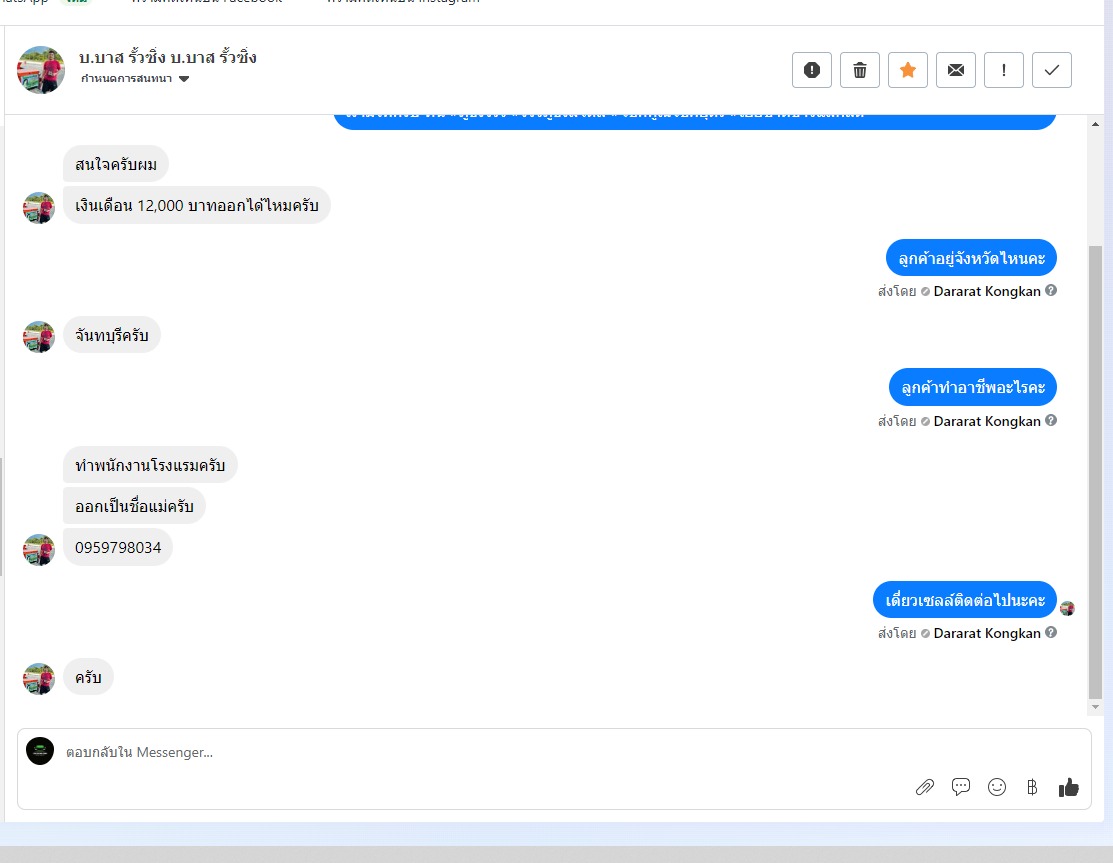Click the message ทำพนักงานโรงแรมครับ
This screenshot has height=863, width=1113.
coord(150,465)
